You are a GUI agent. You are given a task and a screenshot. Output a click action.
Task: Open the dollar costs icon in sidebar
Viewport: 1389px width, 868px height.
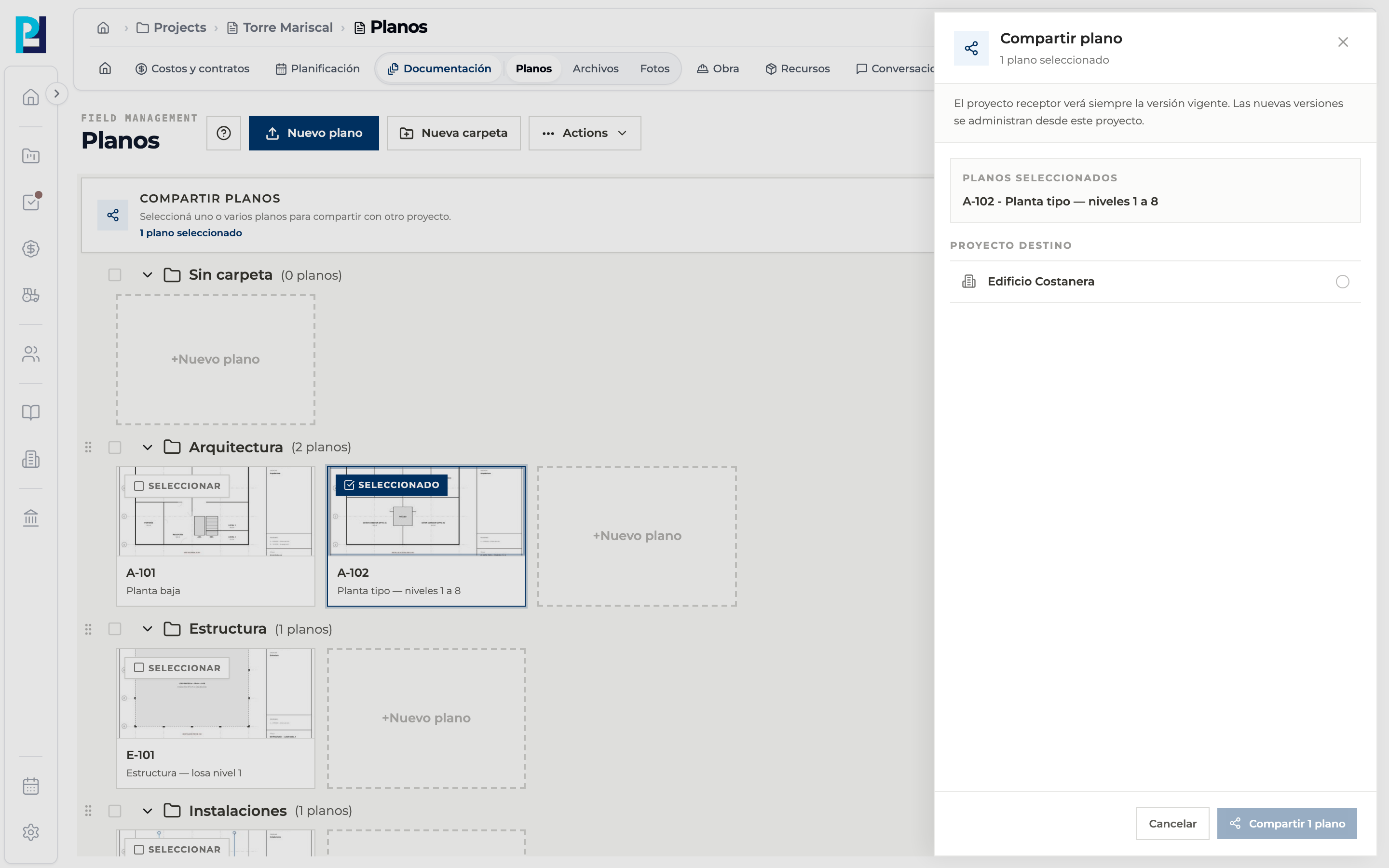click(x=30, y=248)
